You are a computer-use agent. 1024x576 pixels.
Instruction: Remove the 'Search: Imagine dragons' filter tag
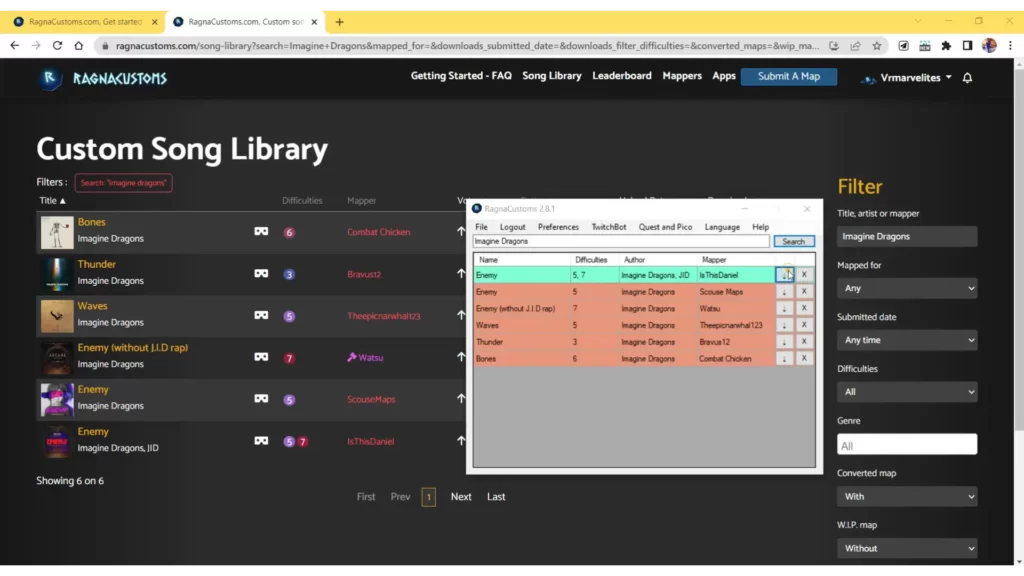[123, 183]
